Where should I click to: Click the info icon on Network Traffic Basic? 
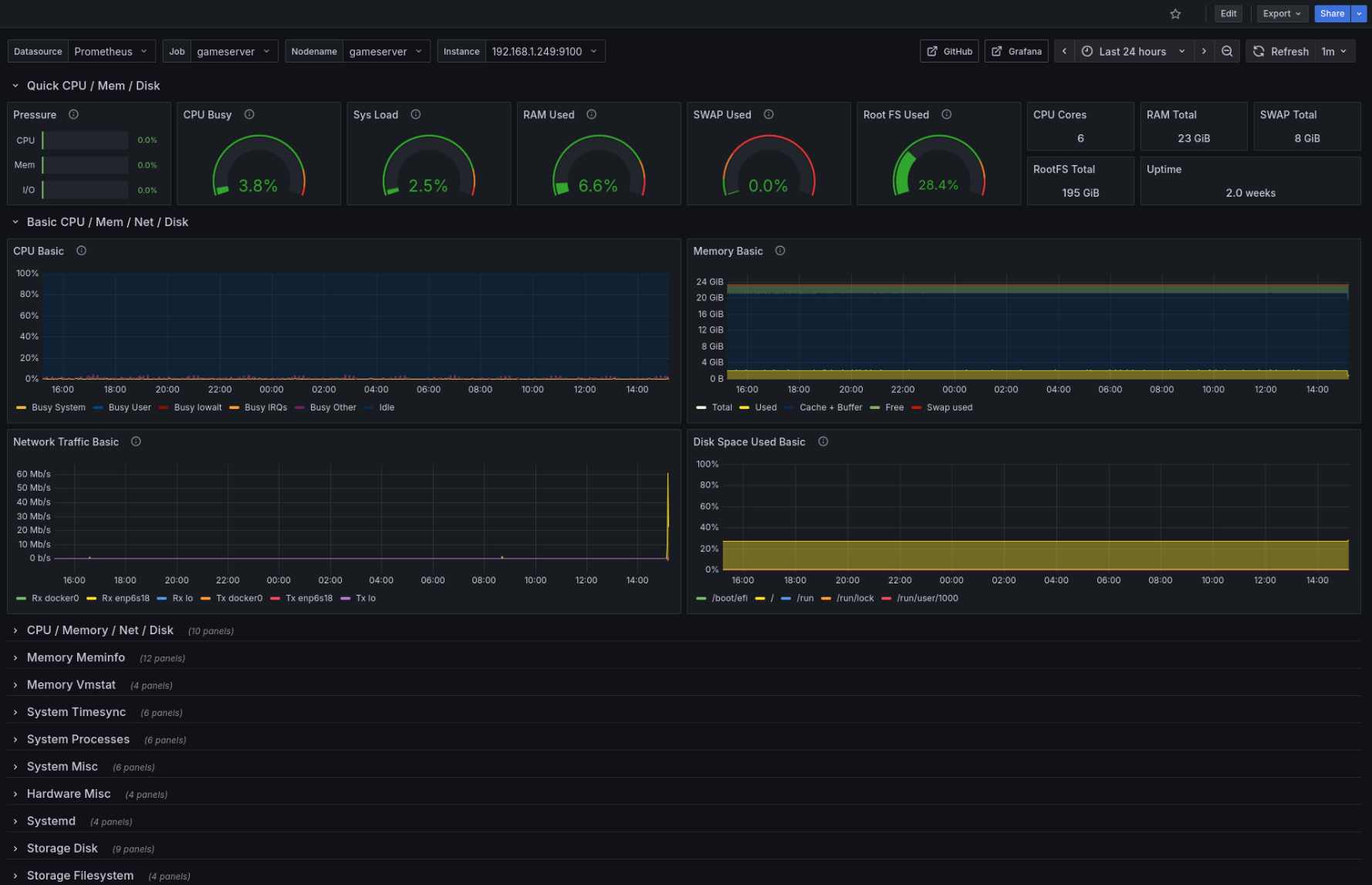pos(135,441)
